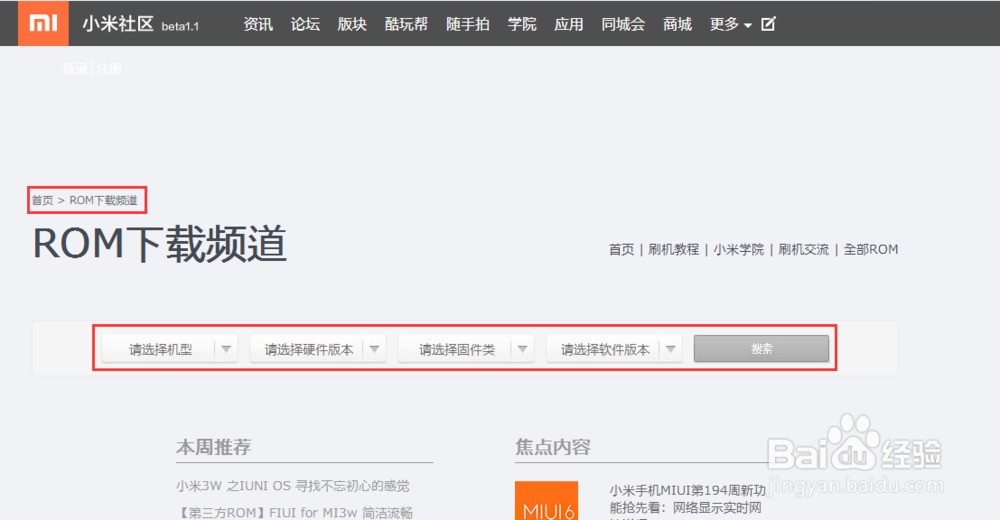The width and height of the screenshot is (1000, 520).
Task: Open 学院 in top navigation
Action: 522,24
